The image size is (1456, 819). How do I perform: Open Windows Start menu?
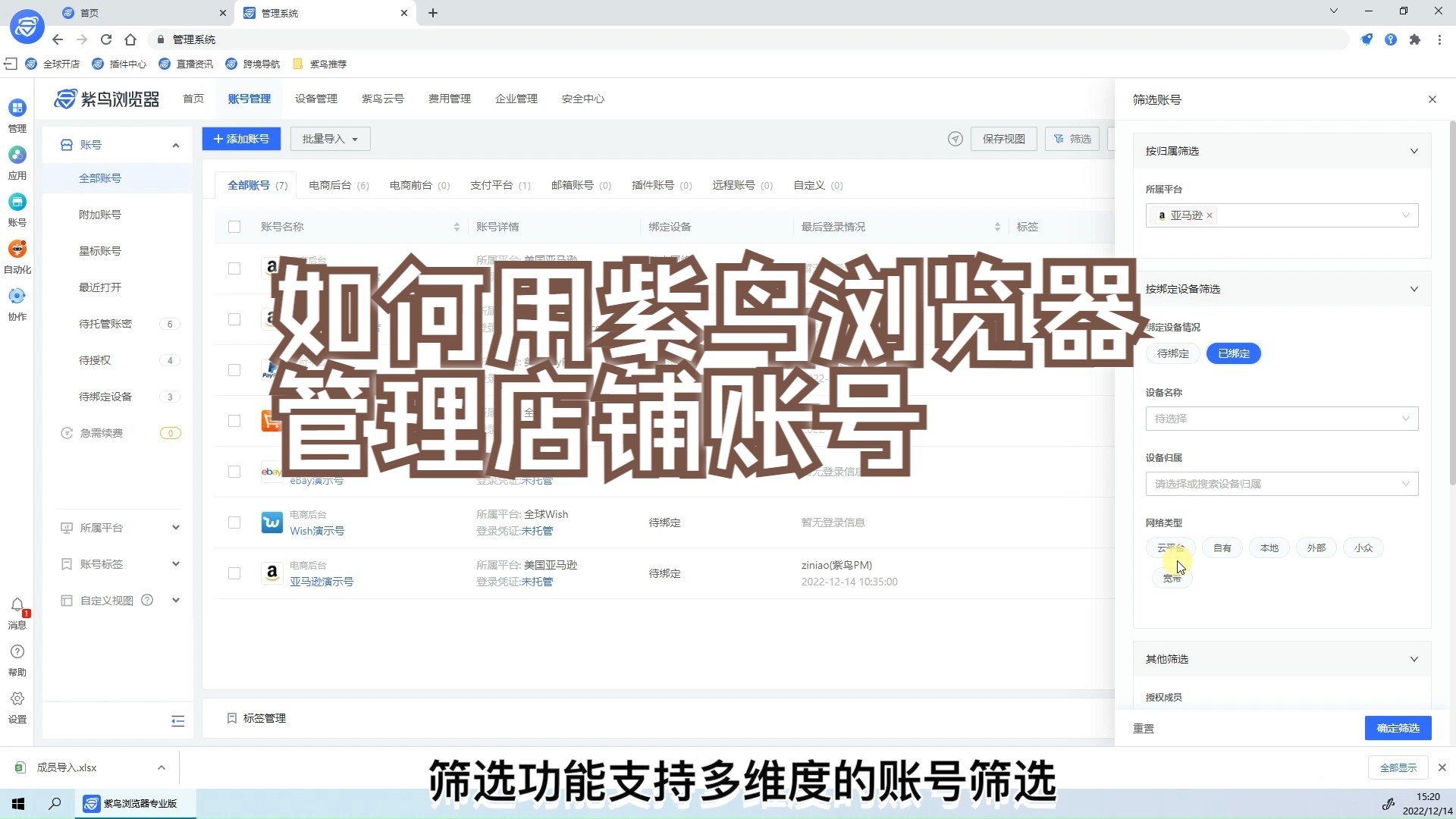click(x=18, y=804)
